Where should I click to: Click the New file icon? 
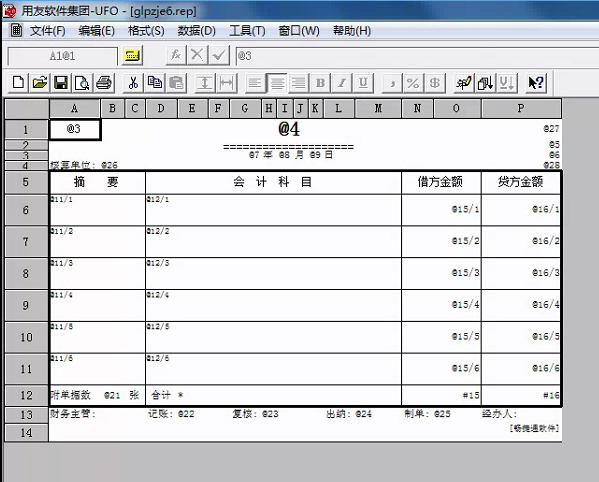pos(18,82)
